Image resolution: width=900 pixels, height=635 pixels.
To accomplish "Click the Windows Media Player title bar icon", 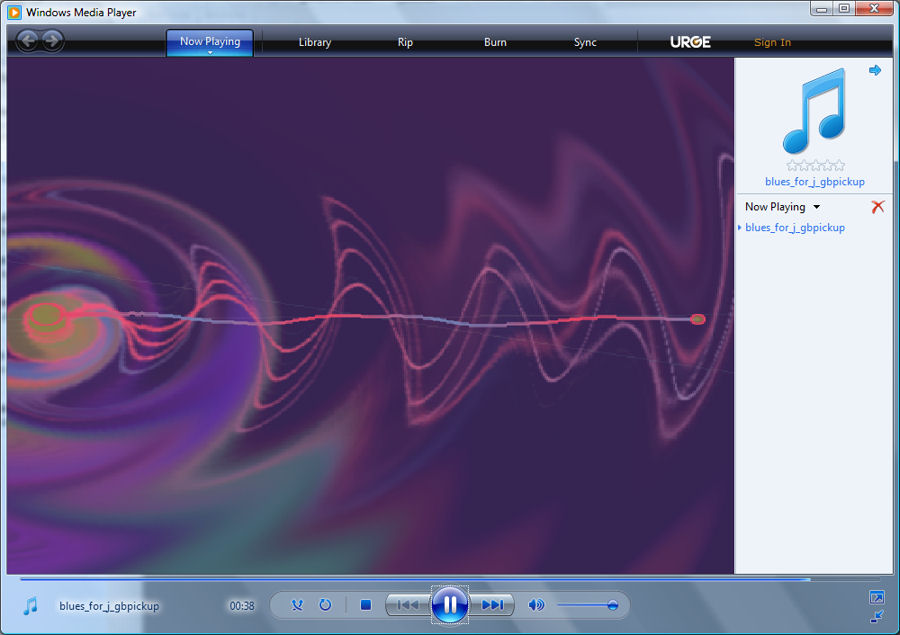I will click(x=14, y=11).
